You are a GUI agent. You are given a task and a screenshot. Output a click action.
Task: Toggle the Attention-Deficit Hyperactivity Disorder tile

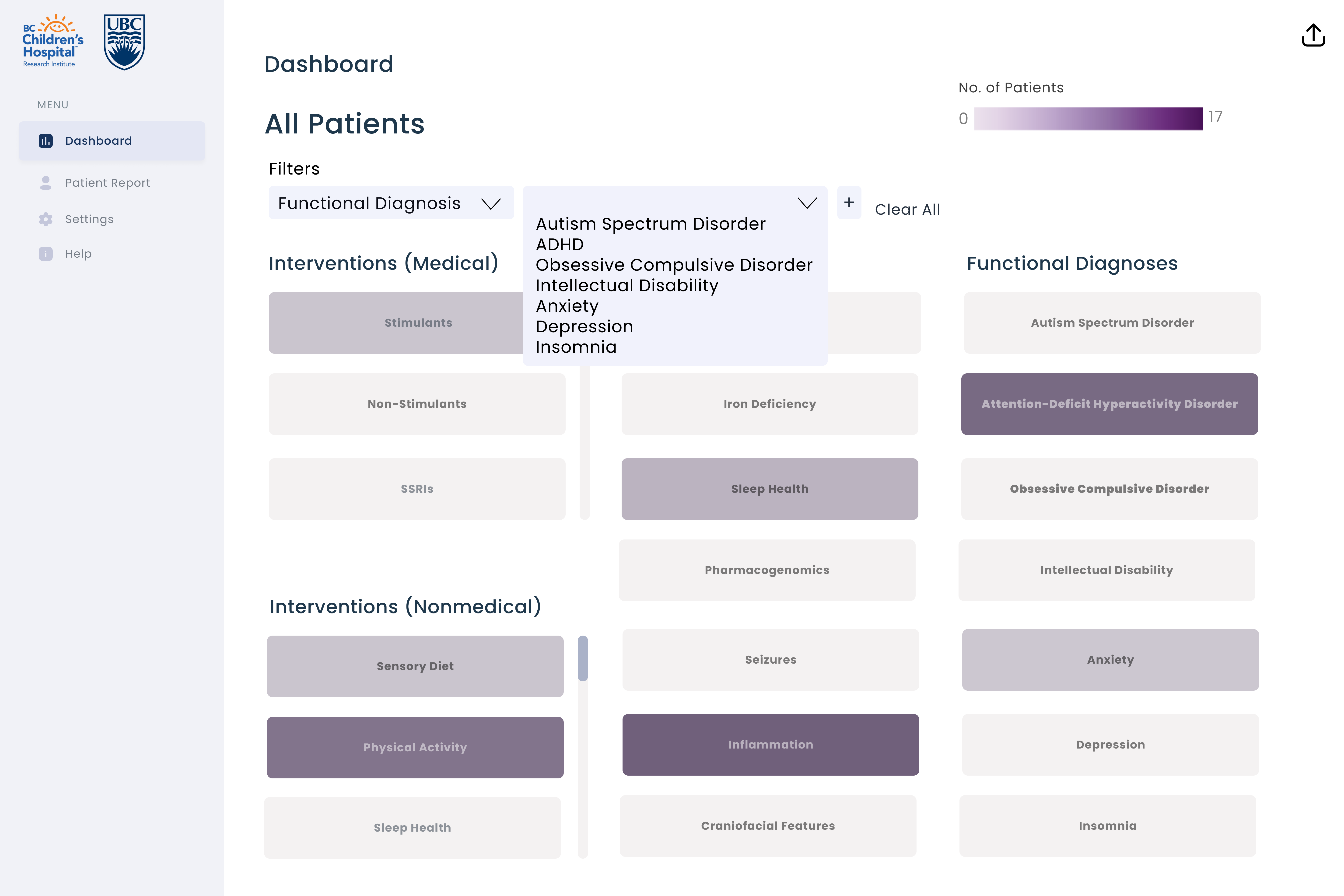tap(1109, 404)
